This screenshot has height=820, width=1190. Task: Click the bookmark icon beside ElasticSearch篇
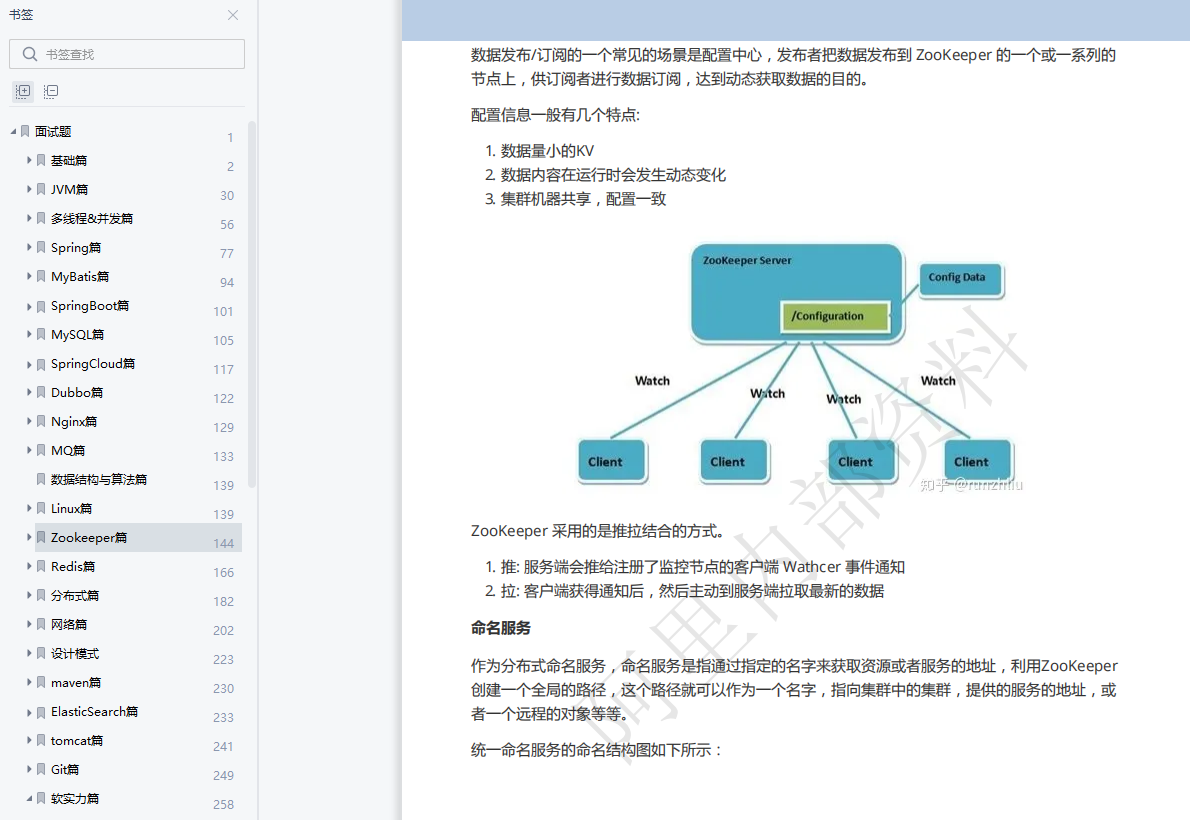pyautogui.click(x=41, y=711)
